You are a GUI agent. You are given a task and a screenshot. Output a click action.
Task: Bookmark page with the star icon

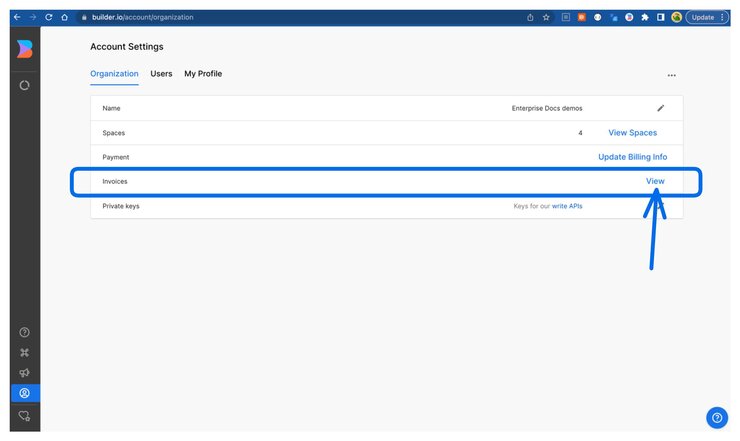546,17
